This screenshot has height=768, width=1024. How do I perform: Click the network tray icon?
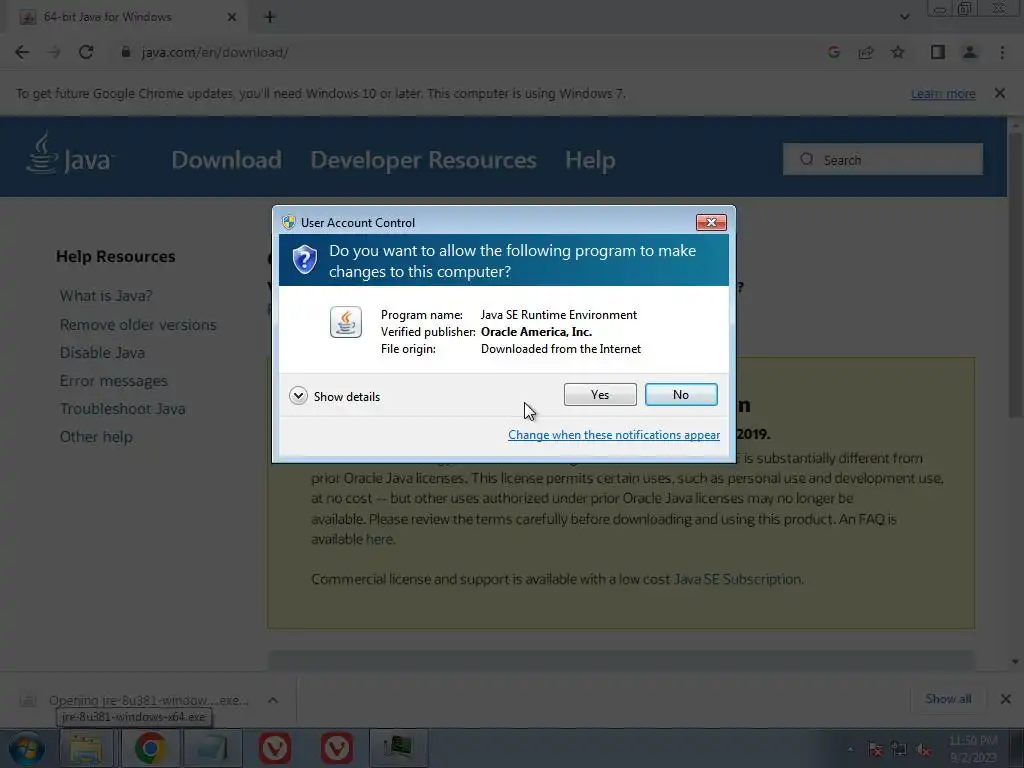pos(899,750)
